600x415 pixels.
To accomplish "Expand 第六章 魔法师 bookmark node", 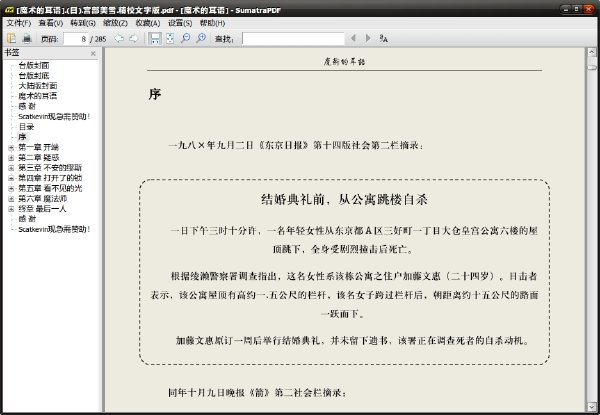I will pyautogui.click(x=11, y=199).
